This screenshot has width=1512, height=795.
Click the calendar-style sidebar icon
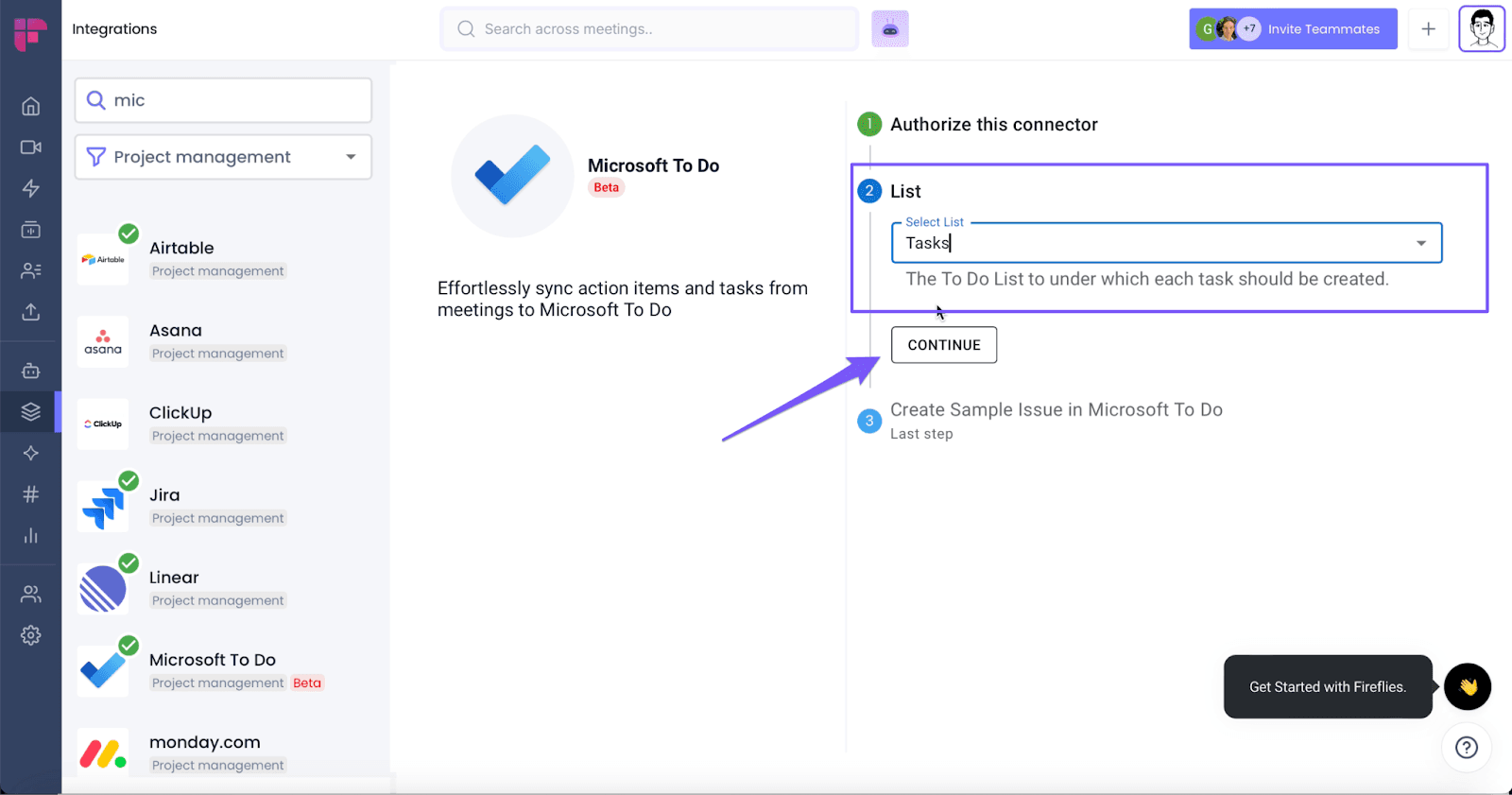pyautogui.click(x=31, y=230)
